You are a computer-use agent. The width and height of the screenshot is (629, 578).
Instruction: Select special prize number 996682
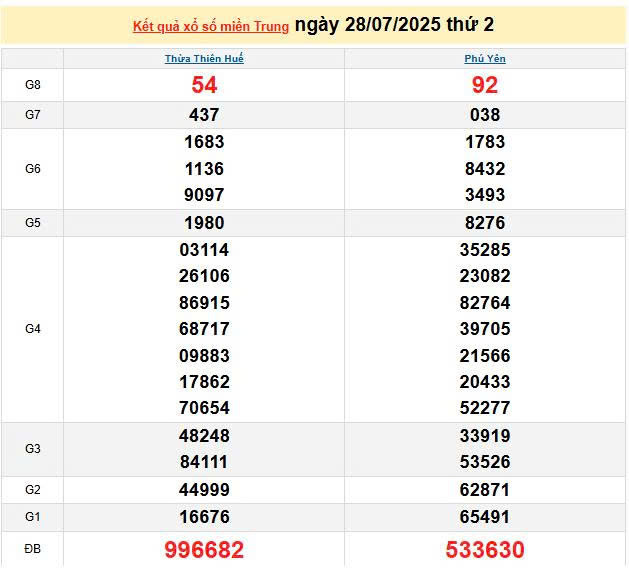point(204,550)
